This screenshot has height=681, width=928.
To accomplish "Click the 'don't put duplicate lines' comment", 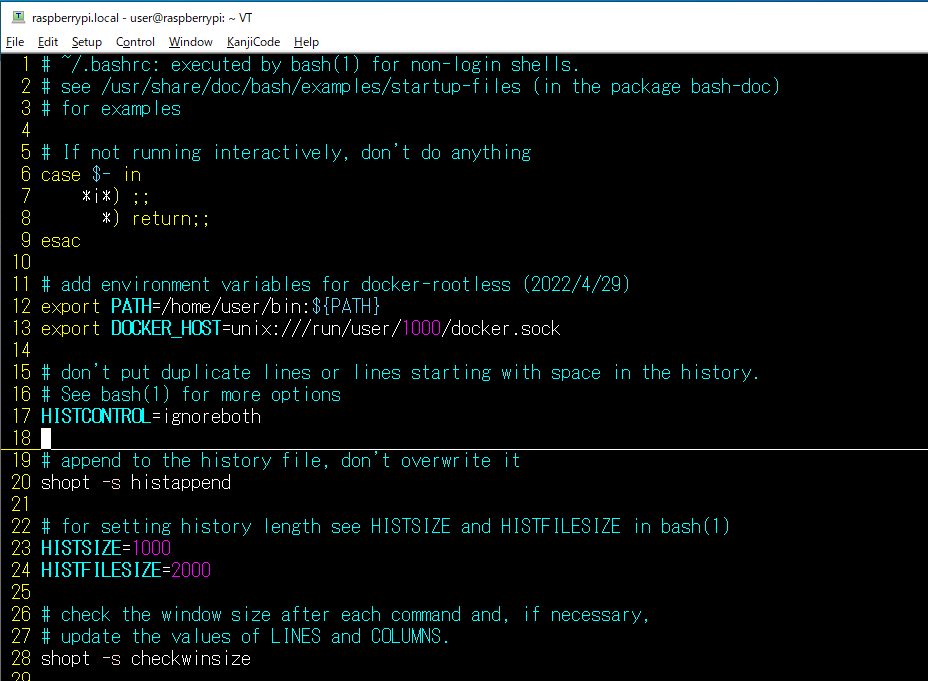I will click(x=400, y=373).
